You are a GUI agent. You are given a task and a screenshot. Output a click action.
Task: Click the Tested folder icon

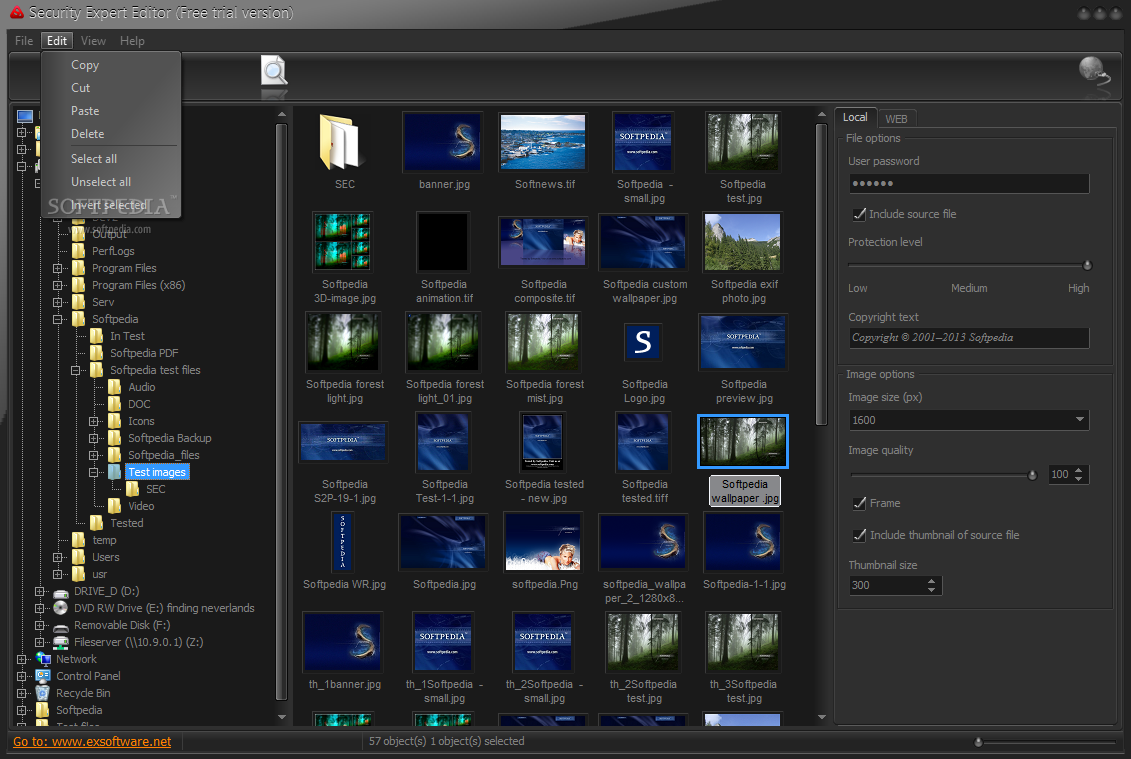click(x=97, y=523)
